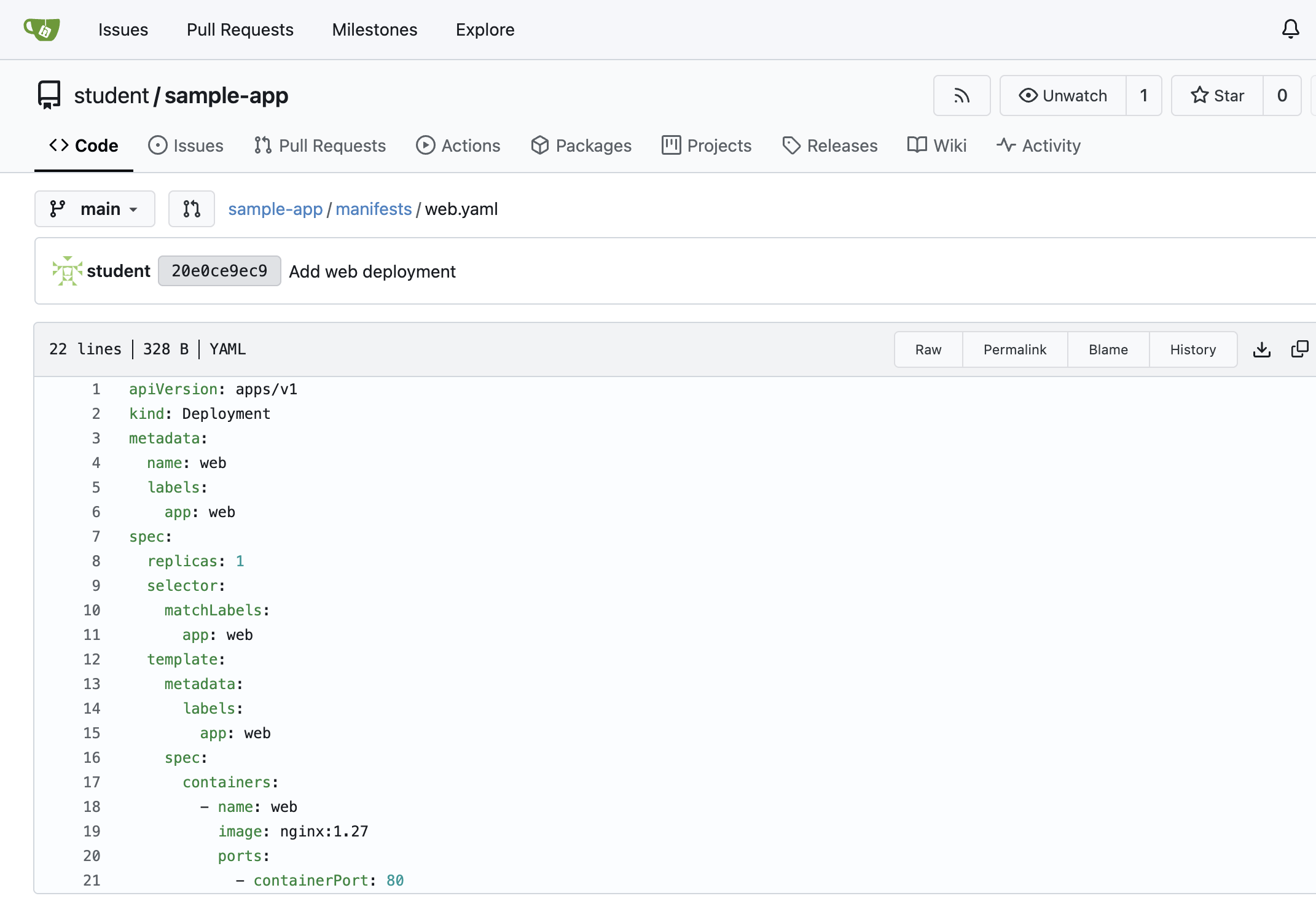The image size is (1316, 920).
Task: Open the Gitea home logo
Action: (42, 29)
